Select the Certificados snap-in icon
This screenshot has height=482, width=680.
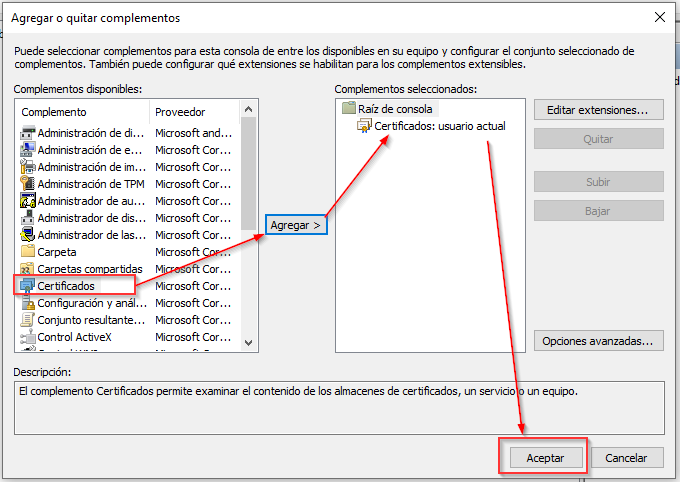[28, 286]
